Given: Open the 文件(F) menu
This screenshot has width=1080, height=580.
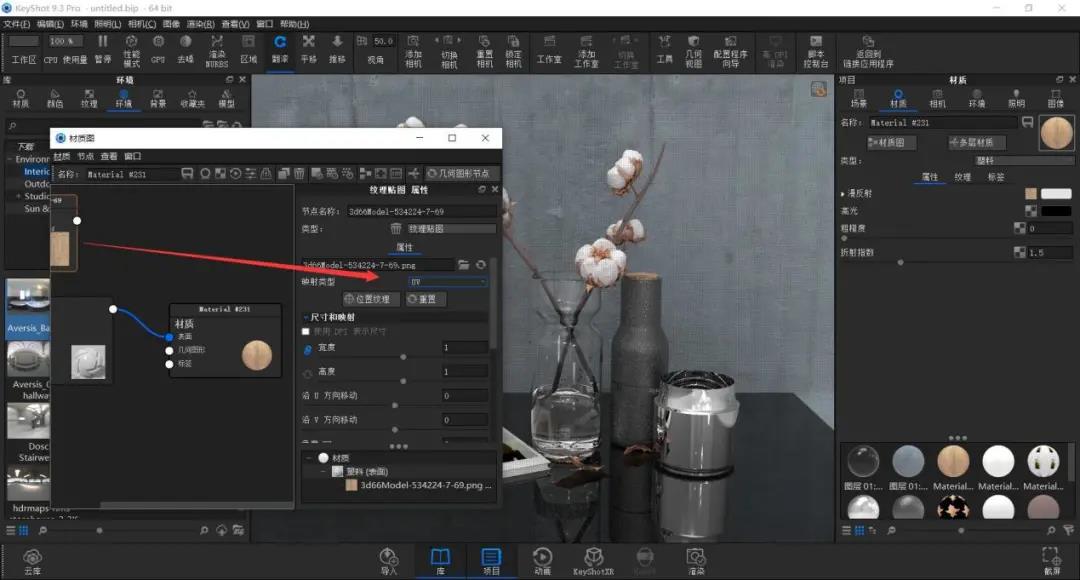Looking at the screenshot, I should (17, 24).
